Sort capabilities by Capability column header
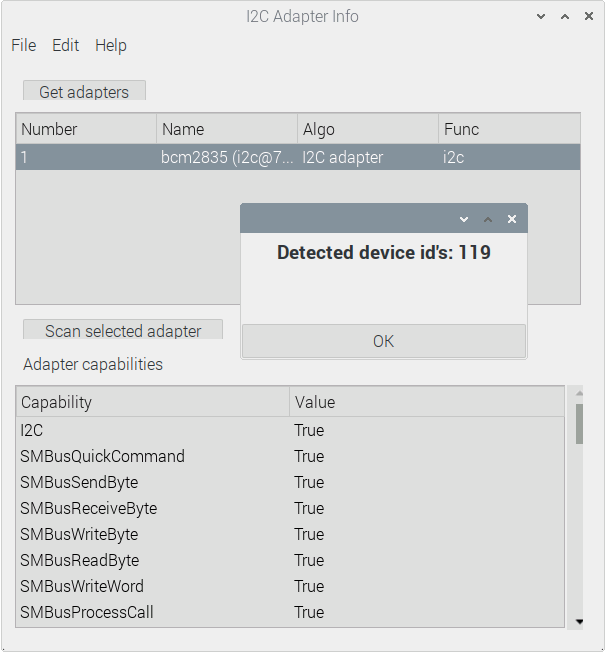The width and height of the screenshot is (608, 654). (152, 402)
